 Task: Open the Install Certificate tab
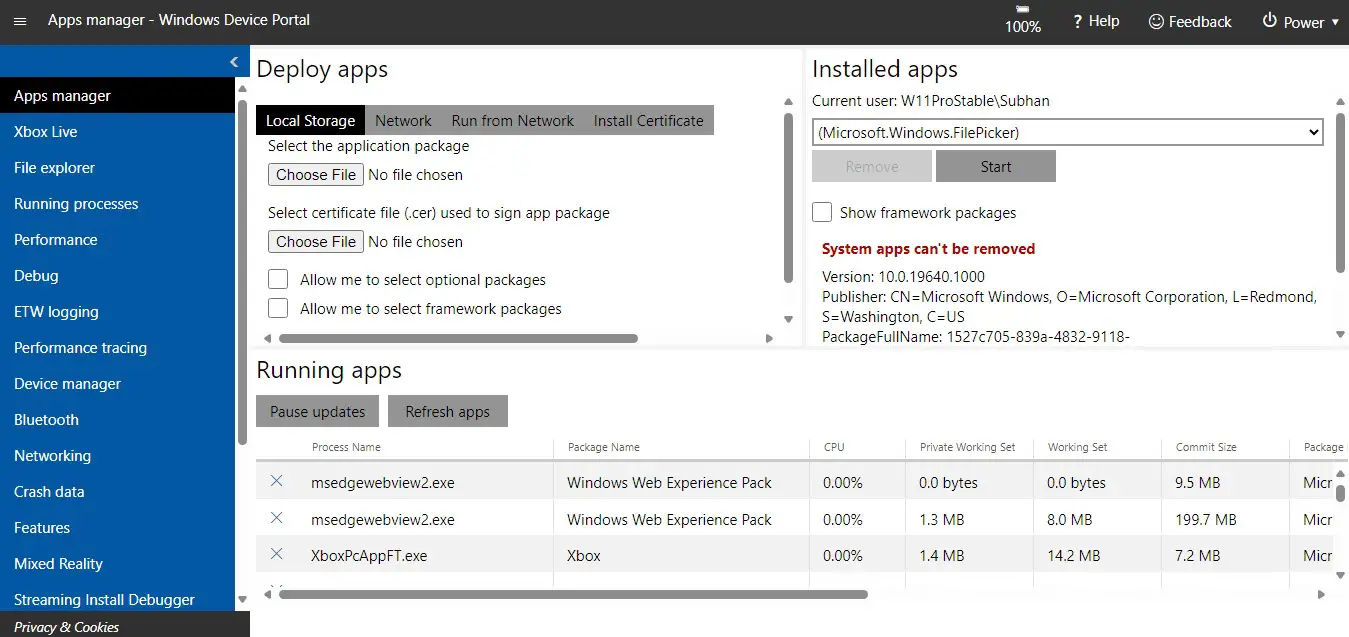pyautogui.click(x=648, y=120)
